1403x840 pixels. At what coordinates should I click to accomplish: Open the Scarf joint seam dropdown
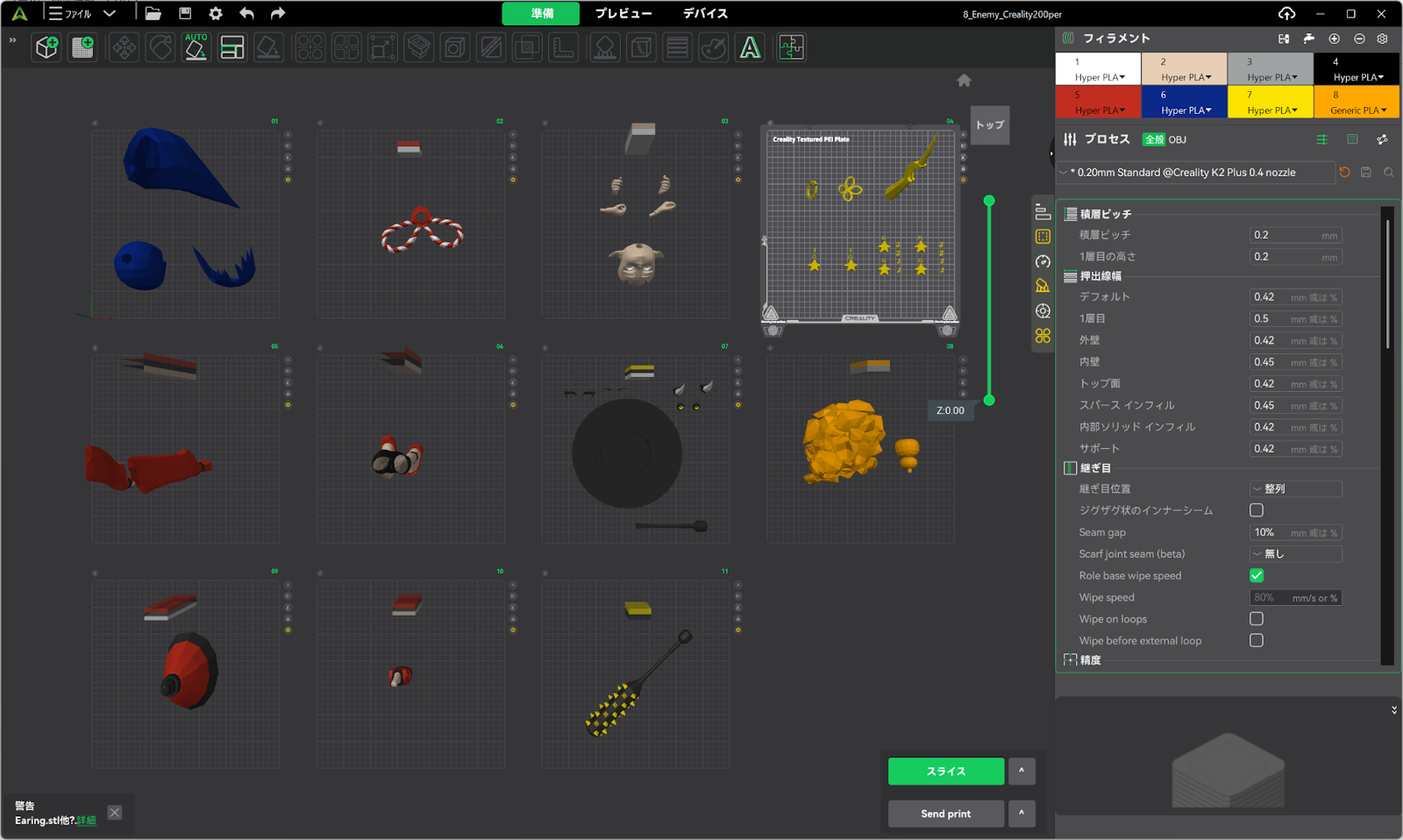coord(1295,554)
